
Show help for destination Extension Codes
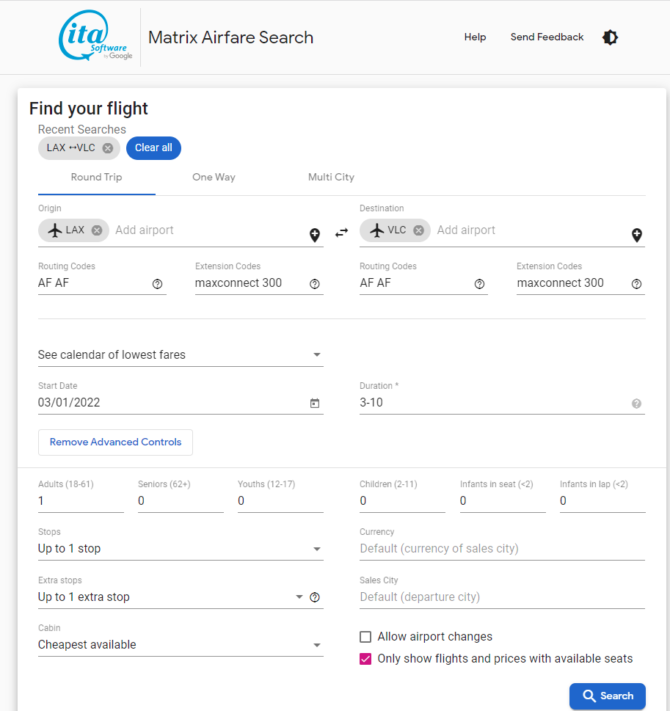[636, 284]
